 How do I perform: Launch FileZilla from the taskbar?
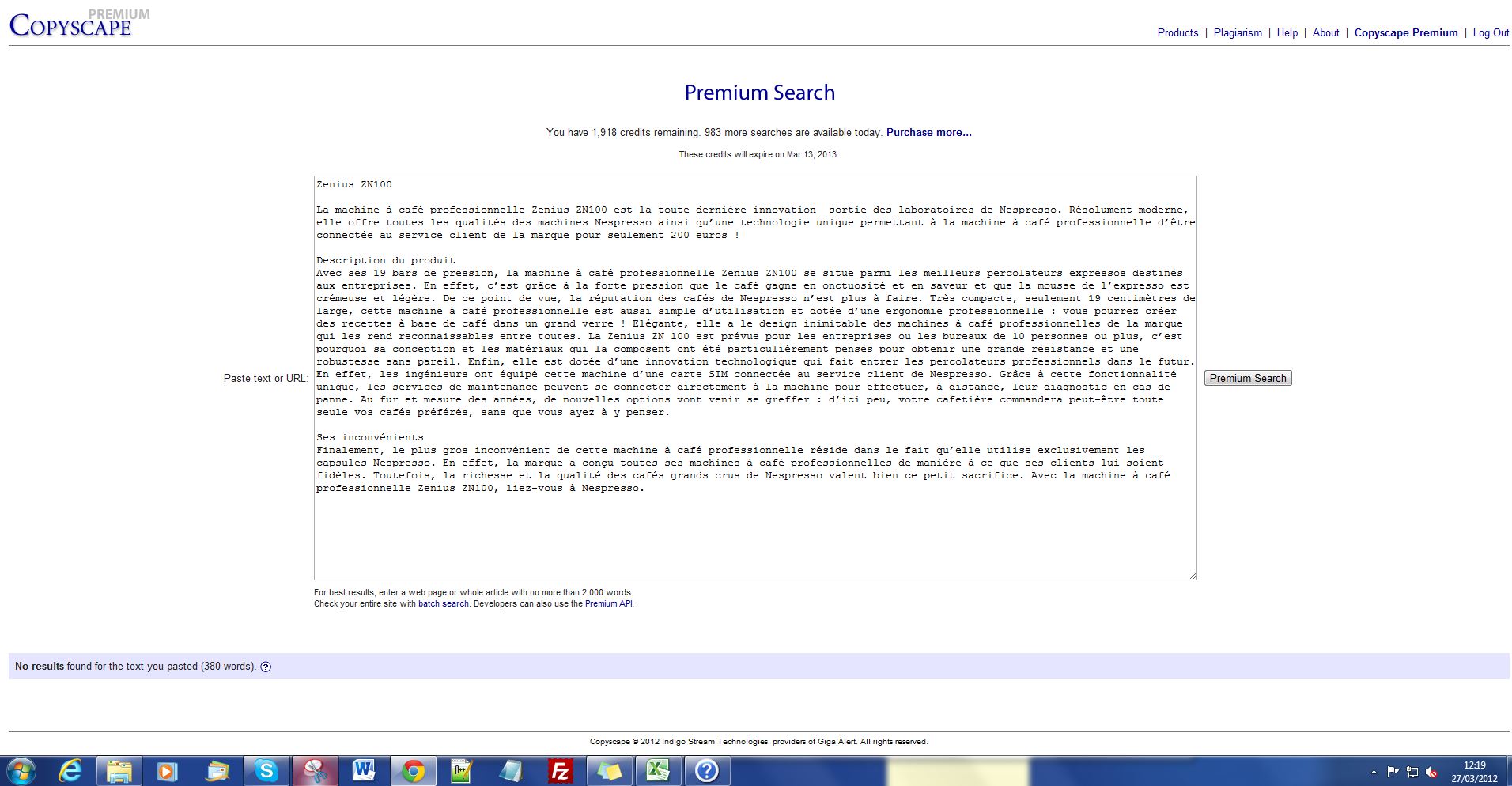coord(560,770)
